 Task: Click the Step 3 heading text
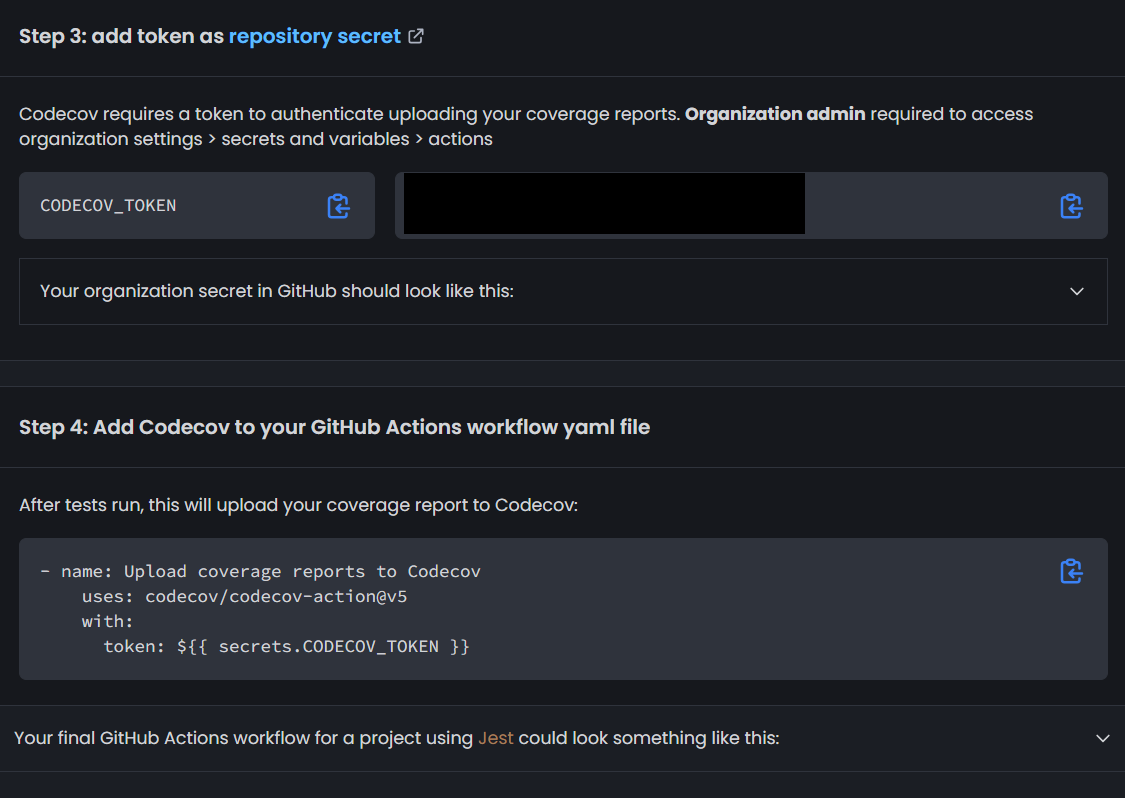click(x=122, y=36)
